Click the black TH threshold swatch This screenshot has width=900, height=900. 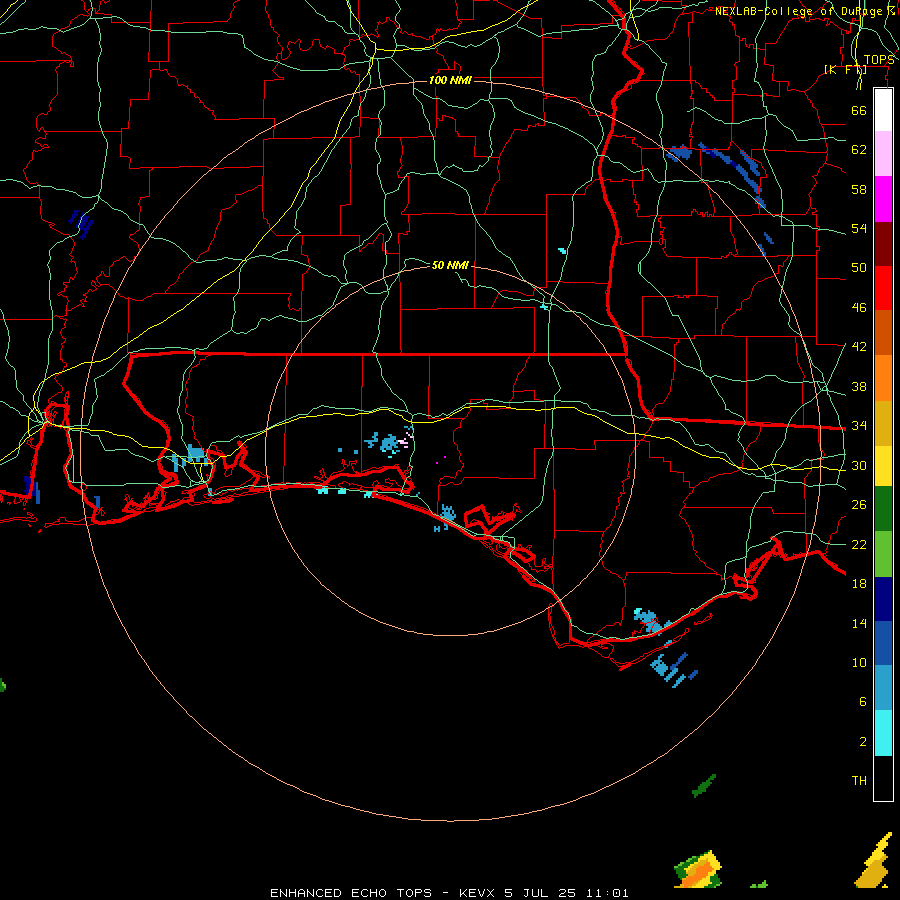(x=883, y=778)
